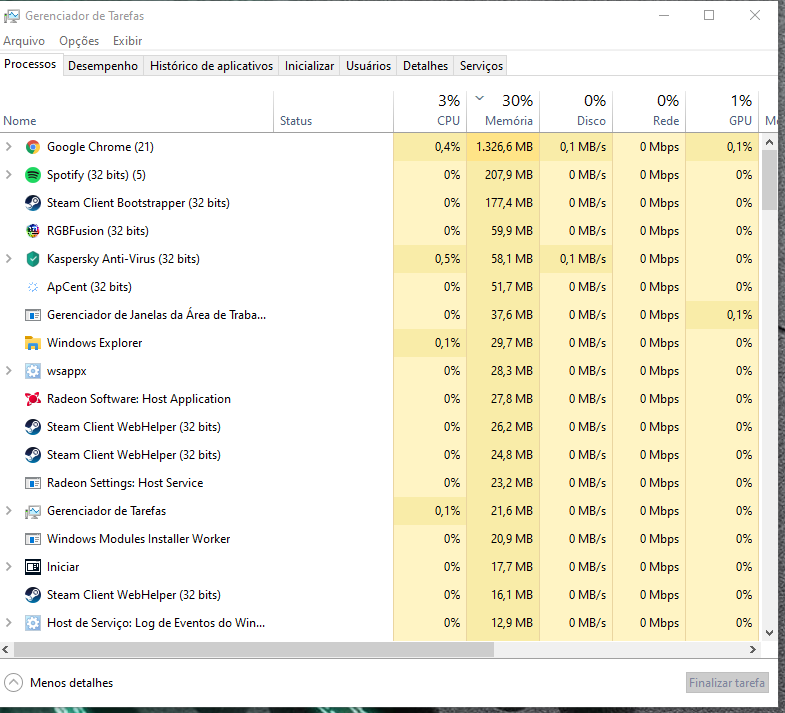Select Radeon Settings: Host Service name

[125, 483]
